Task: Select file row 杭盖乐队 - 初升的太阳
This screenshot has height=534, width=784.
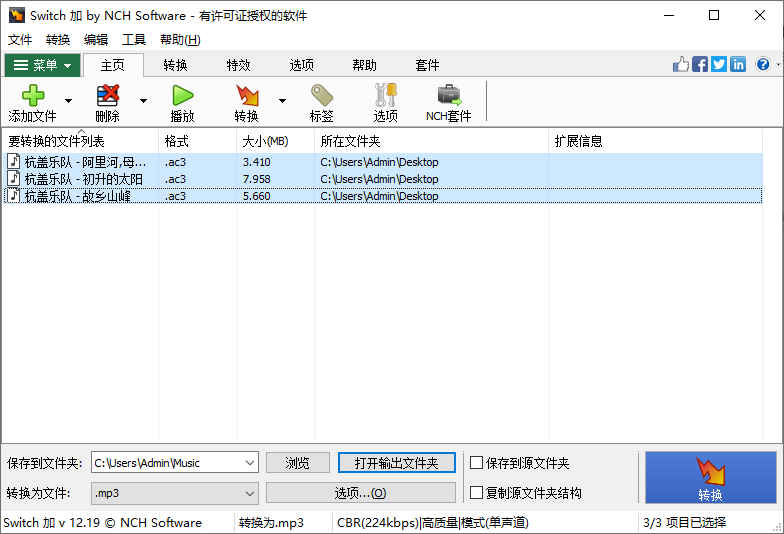Action: (382, 178)
